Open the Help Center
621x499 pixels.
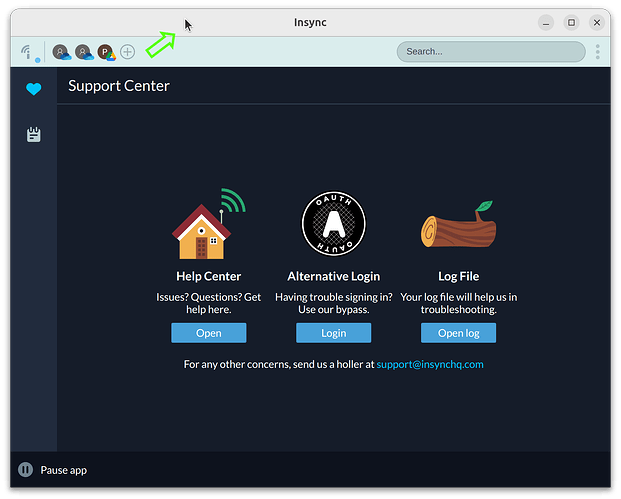point(209,333)
